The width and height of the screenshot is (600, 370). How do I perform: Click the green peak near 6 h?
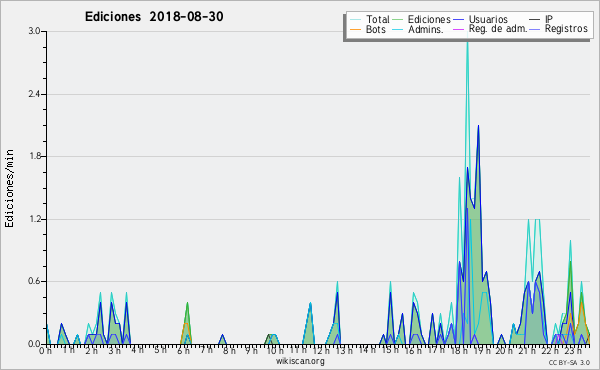188,303
